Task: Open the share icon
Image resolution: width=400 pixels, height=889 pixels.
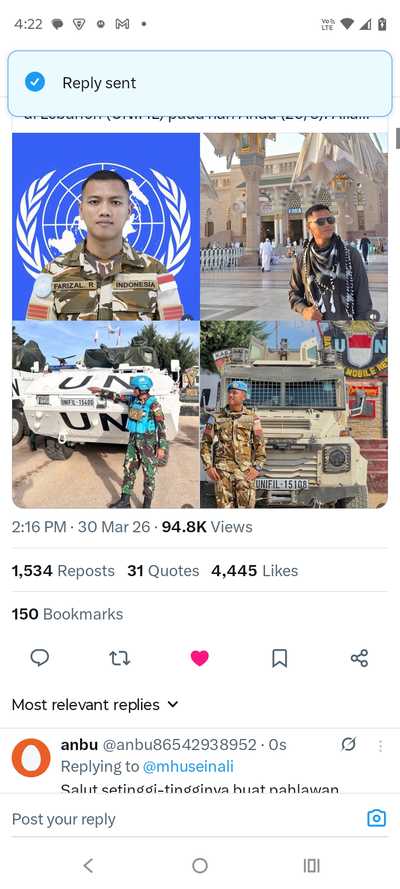Action: (x=359, y=658)
